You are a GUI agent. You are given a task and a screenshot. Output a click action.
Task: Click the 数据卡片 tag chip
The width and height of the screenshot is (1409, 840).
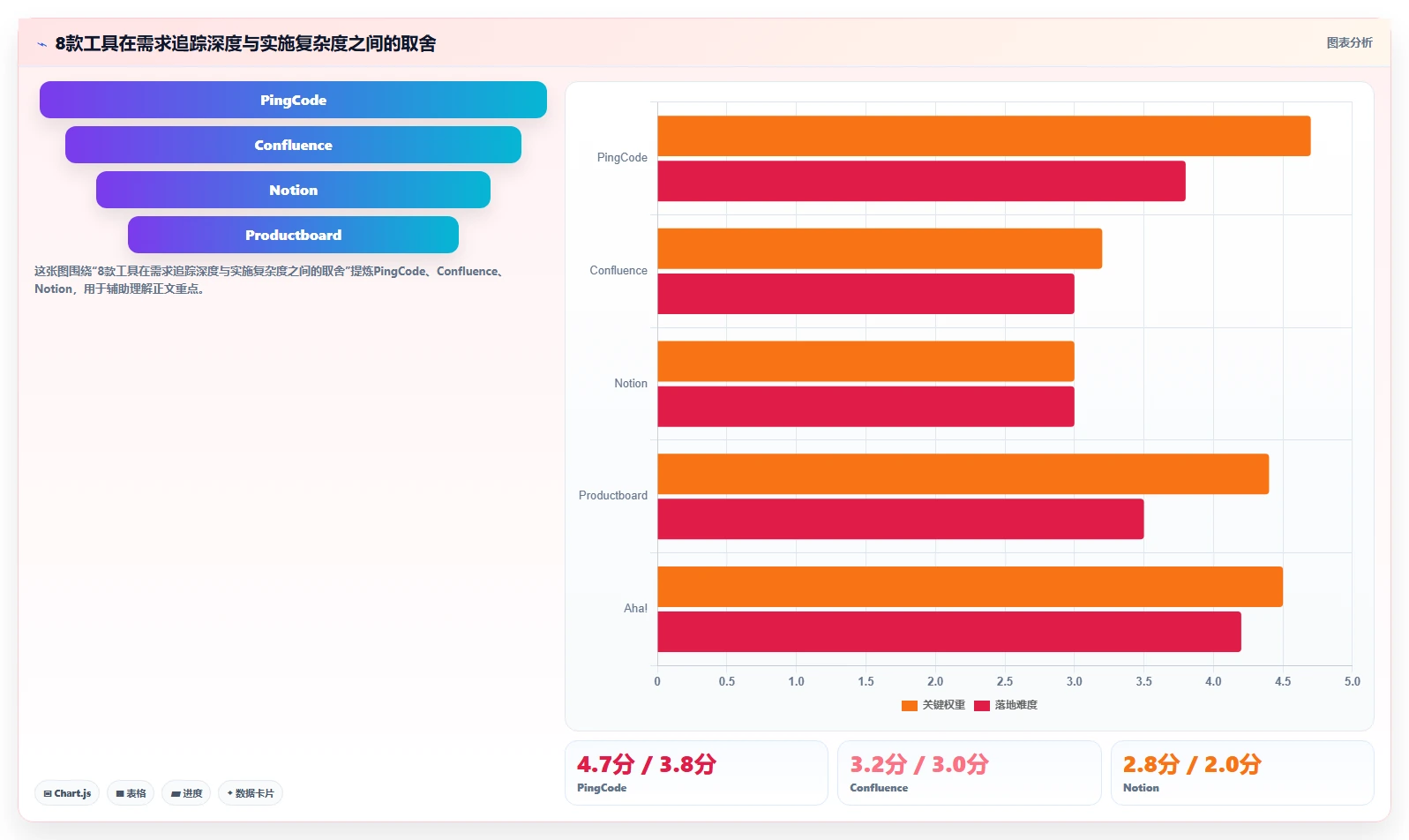pyautogui.click(x=251, y=793)
